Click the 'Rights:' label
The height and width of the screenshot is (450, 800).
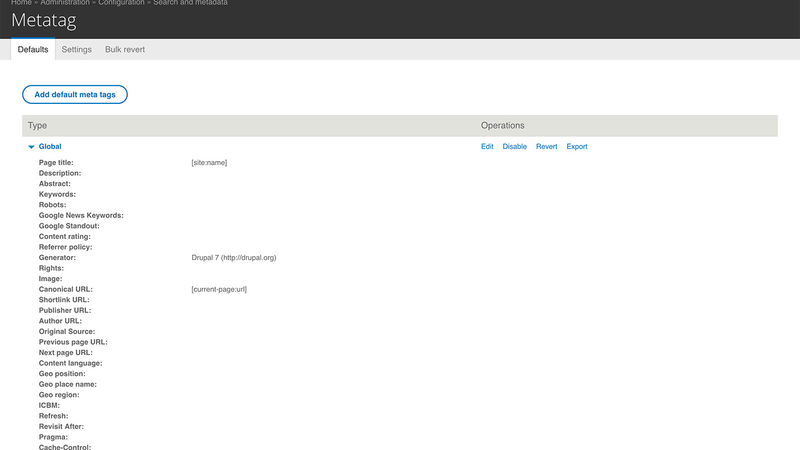tap(51, 268)
